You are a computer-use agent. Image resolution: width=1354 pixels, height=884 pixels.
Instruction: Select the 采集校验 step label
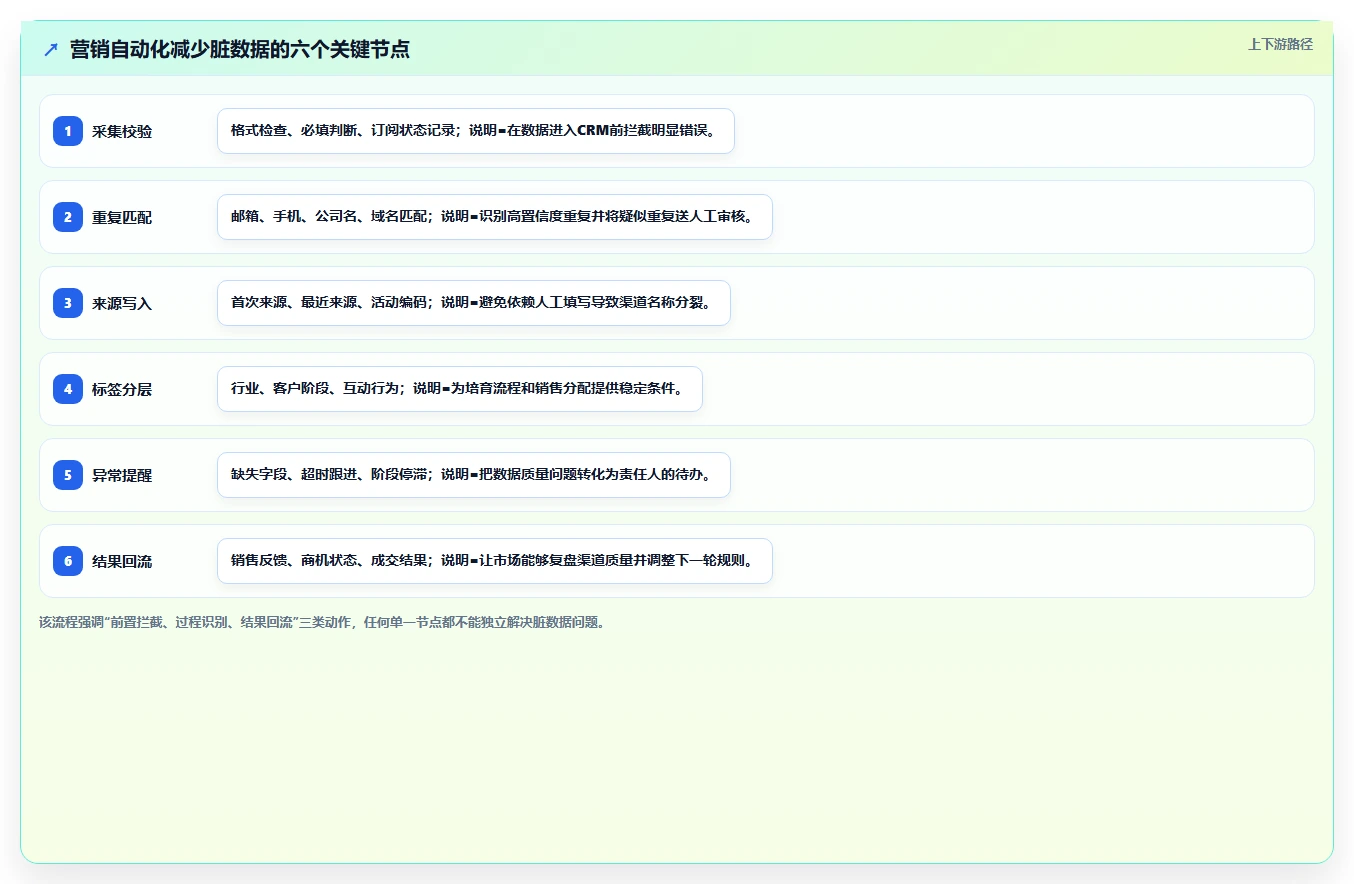122,131
